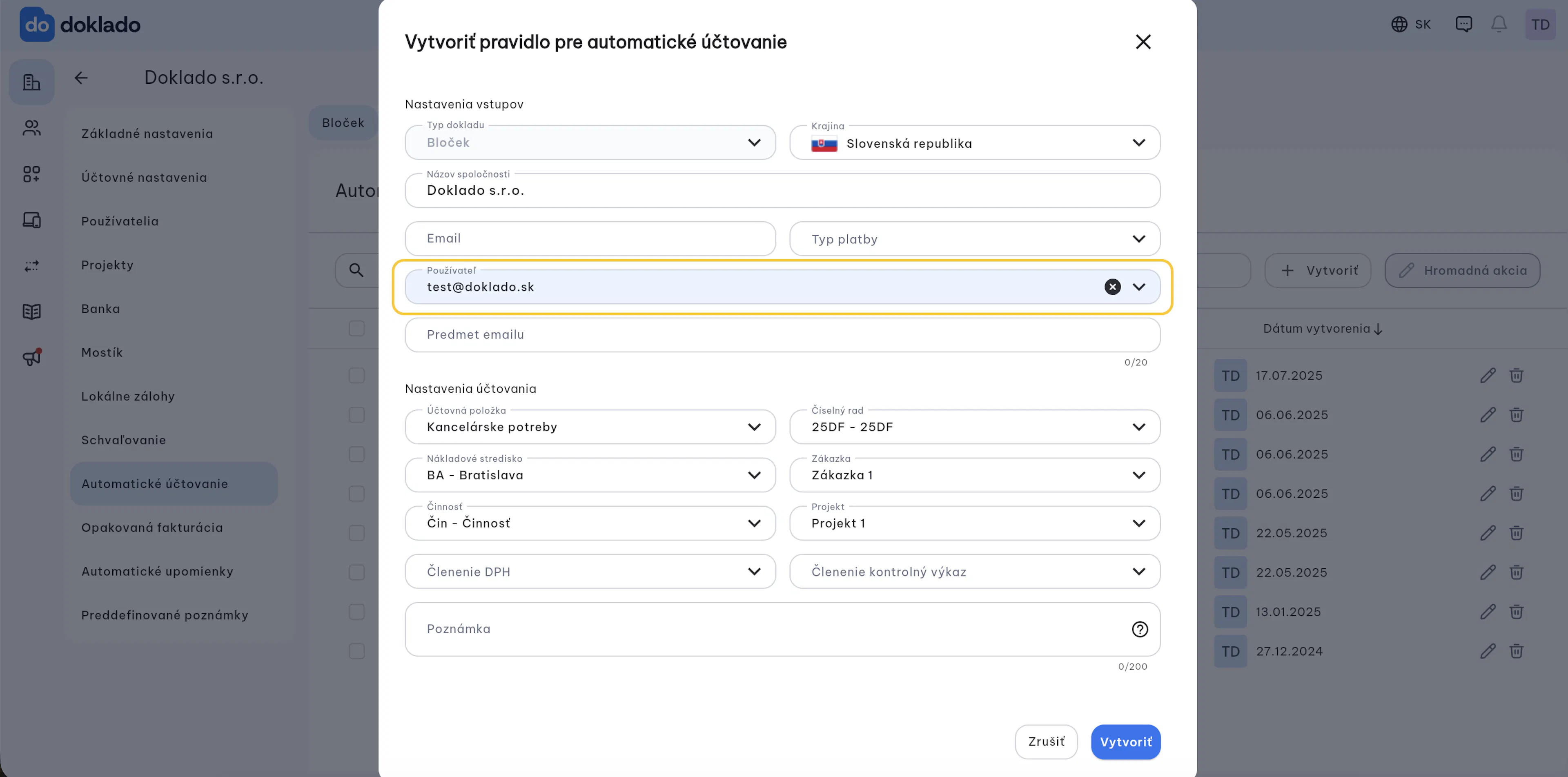This screenshot has height=777, width=1568.
Task: Edit the rule dated 27.12.2024
Action: tap(1487, 651)
